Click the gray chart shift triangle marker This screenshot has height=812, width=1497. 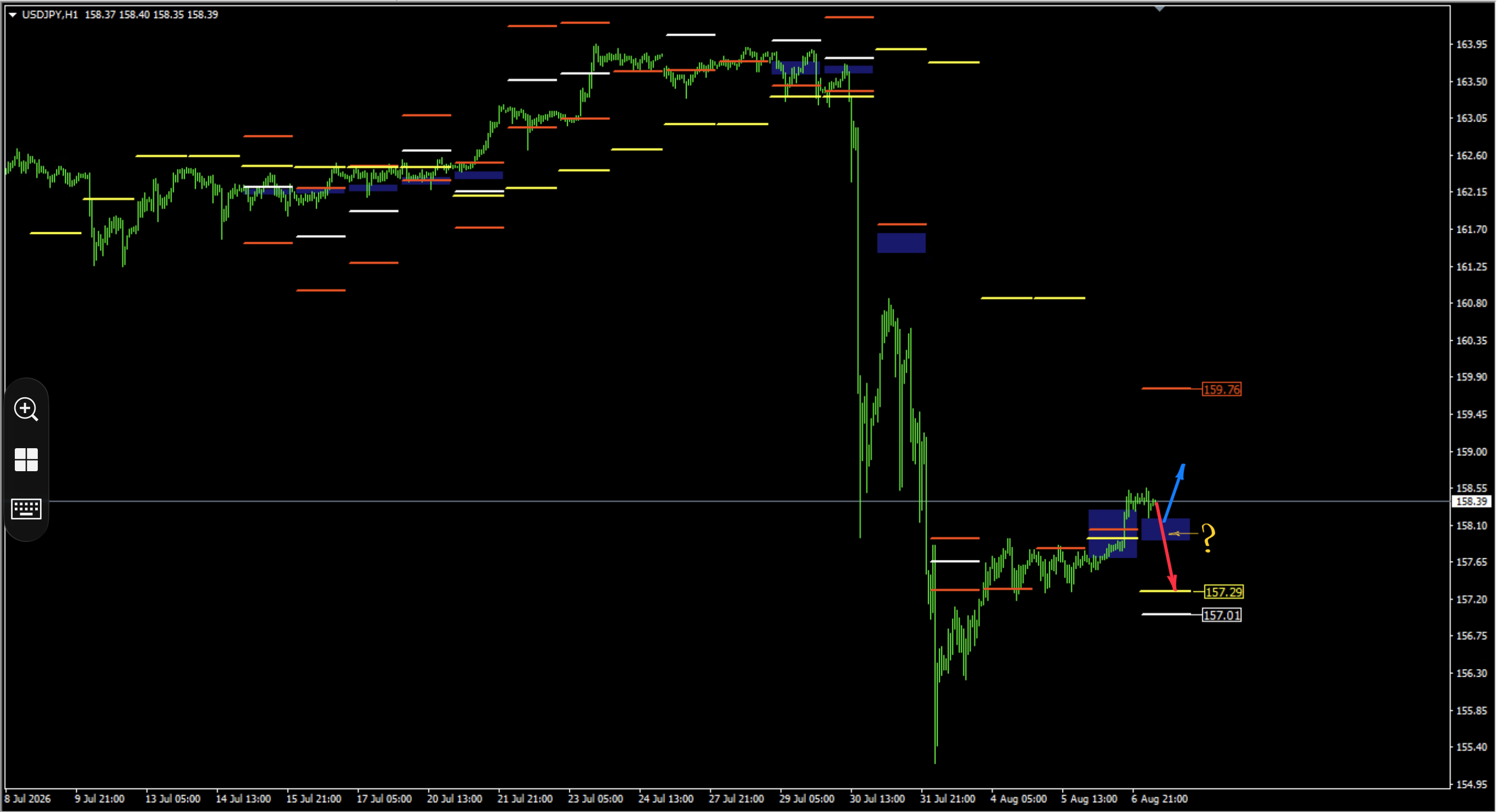(x=1159, y=9)
